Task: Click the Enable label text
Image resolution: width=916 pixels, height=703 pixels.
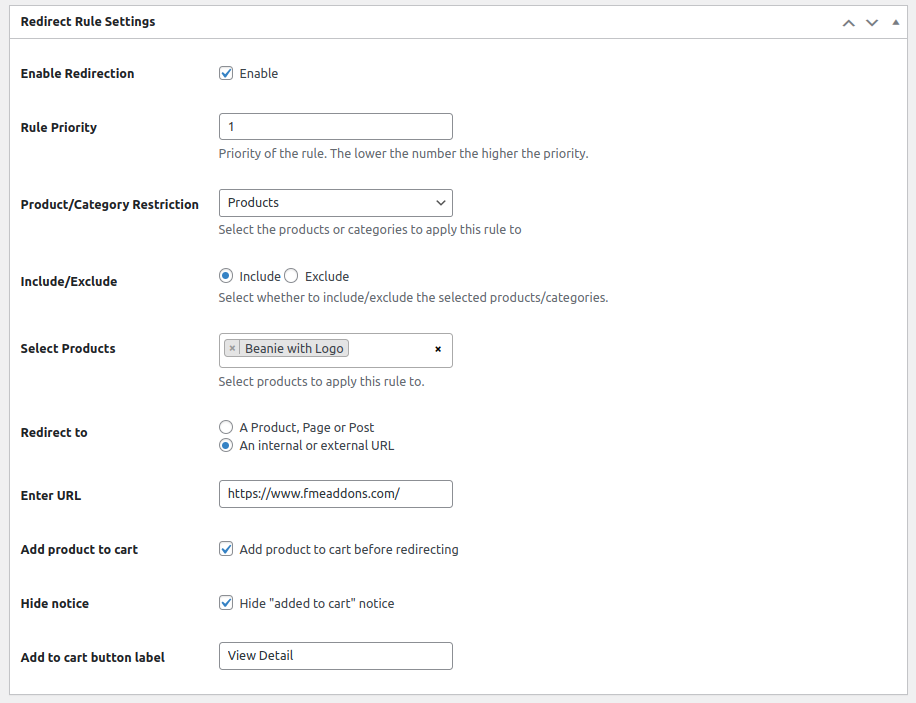Action: tap(259, 74)
